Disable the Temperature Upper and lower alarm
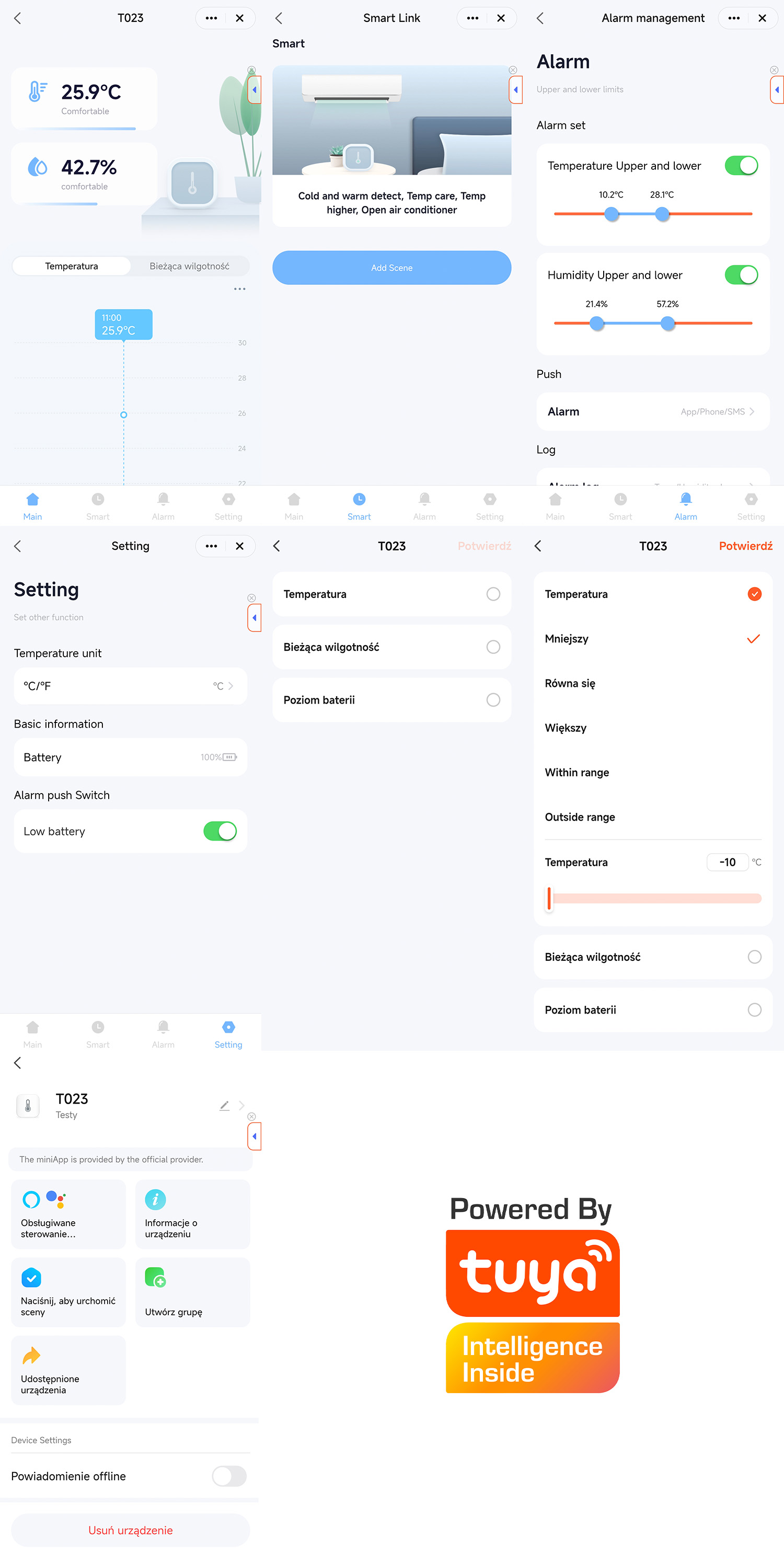This screenshot has height=1562, width=784. click(741, 166)
